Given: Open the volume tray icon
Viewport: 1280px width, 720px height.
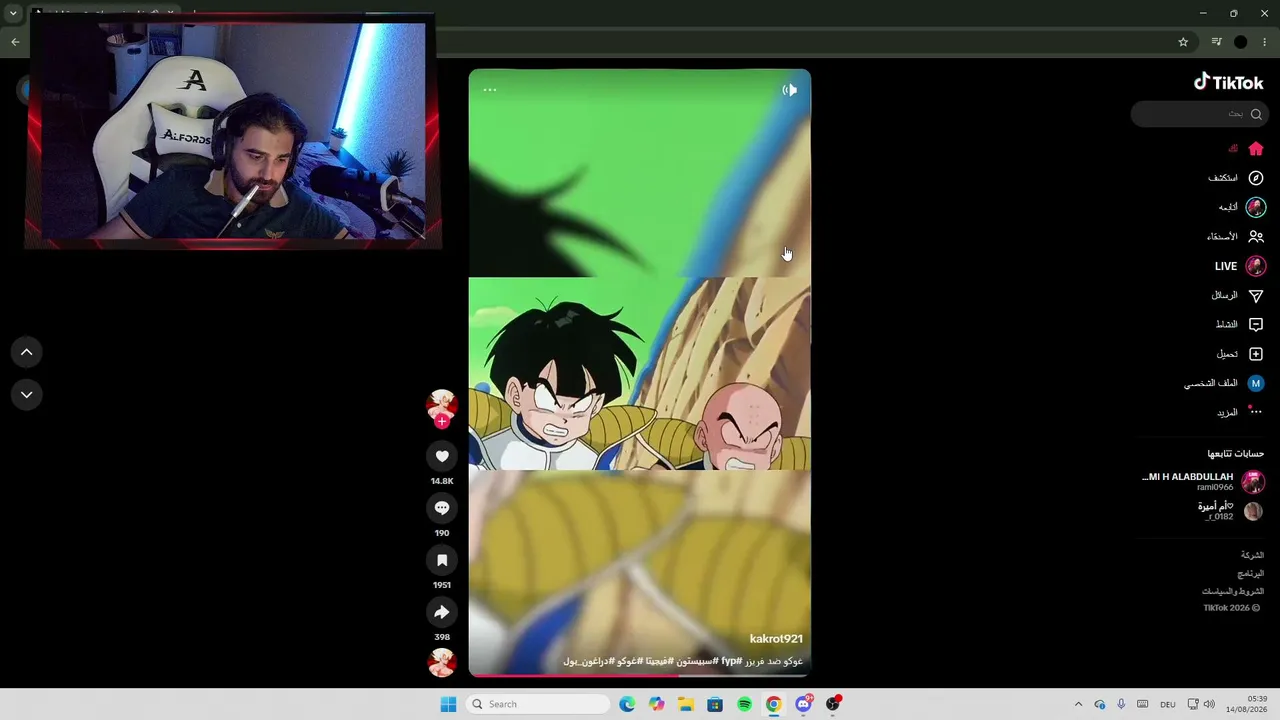Looking at the screenshot, I should click(1209, 704).
